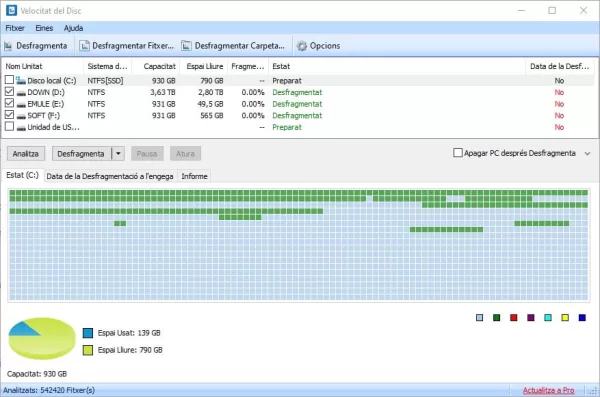The image size is (600, 397).
Task: Switch to the Informe tab
Action: [x=194, y=176]
